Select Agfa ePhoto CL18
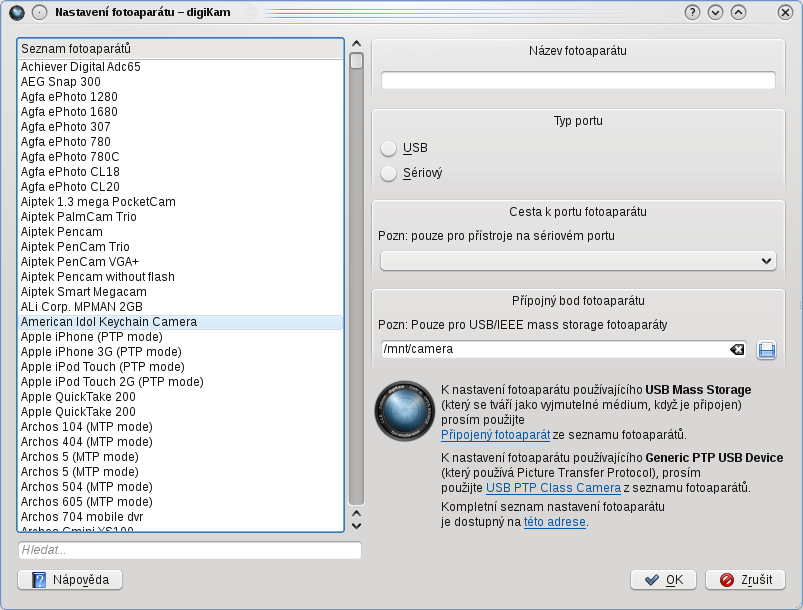 (180, 172)
